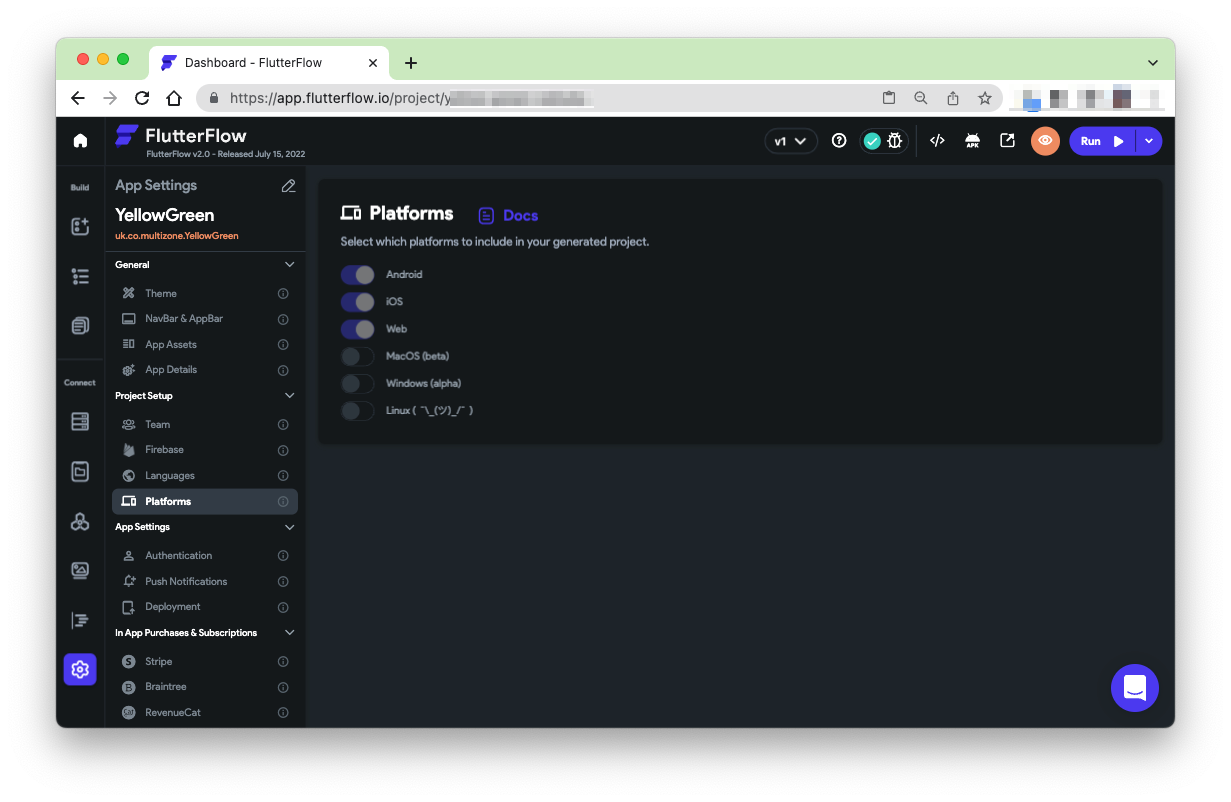
Task: Open the widget builder icon in left rail
Action: click(x=80, y=226)
